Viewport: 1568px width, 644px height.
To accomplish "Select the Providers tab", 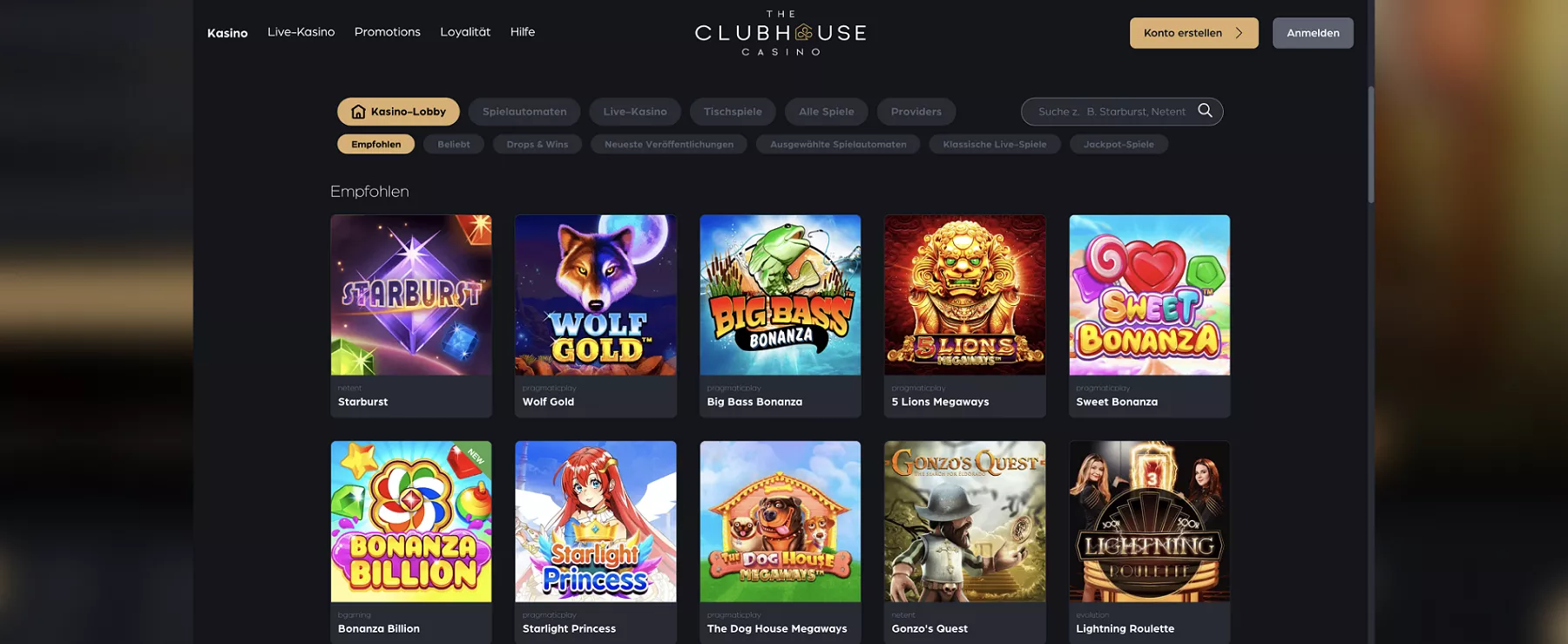I will coord(916,112).
